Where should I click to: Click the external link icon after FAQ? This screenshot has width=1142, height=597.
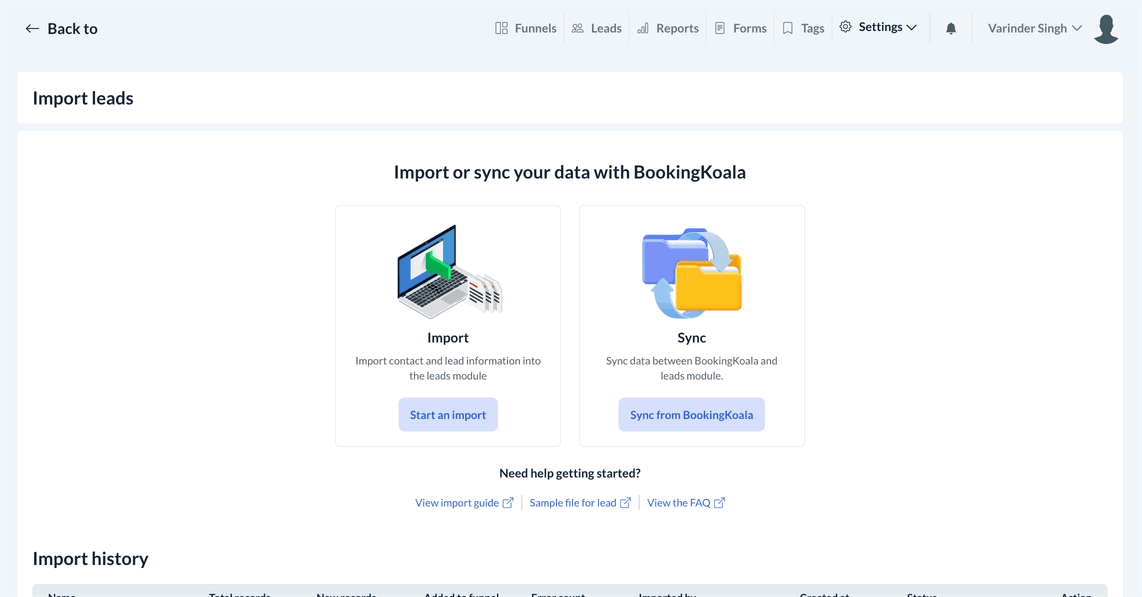click(720, 503)
